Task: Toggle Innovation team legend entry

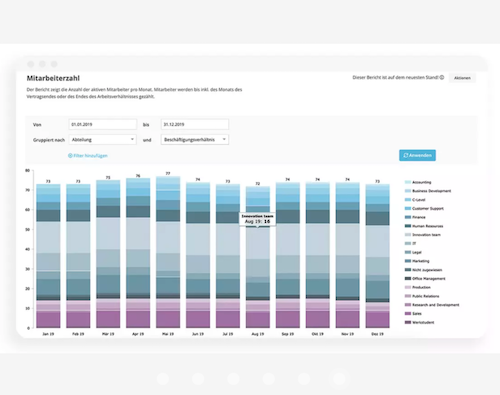Action: click(422, 235)
